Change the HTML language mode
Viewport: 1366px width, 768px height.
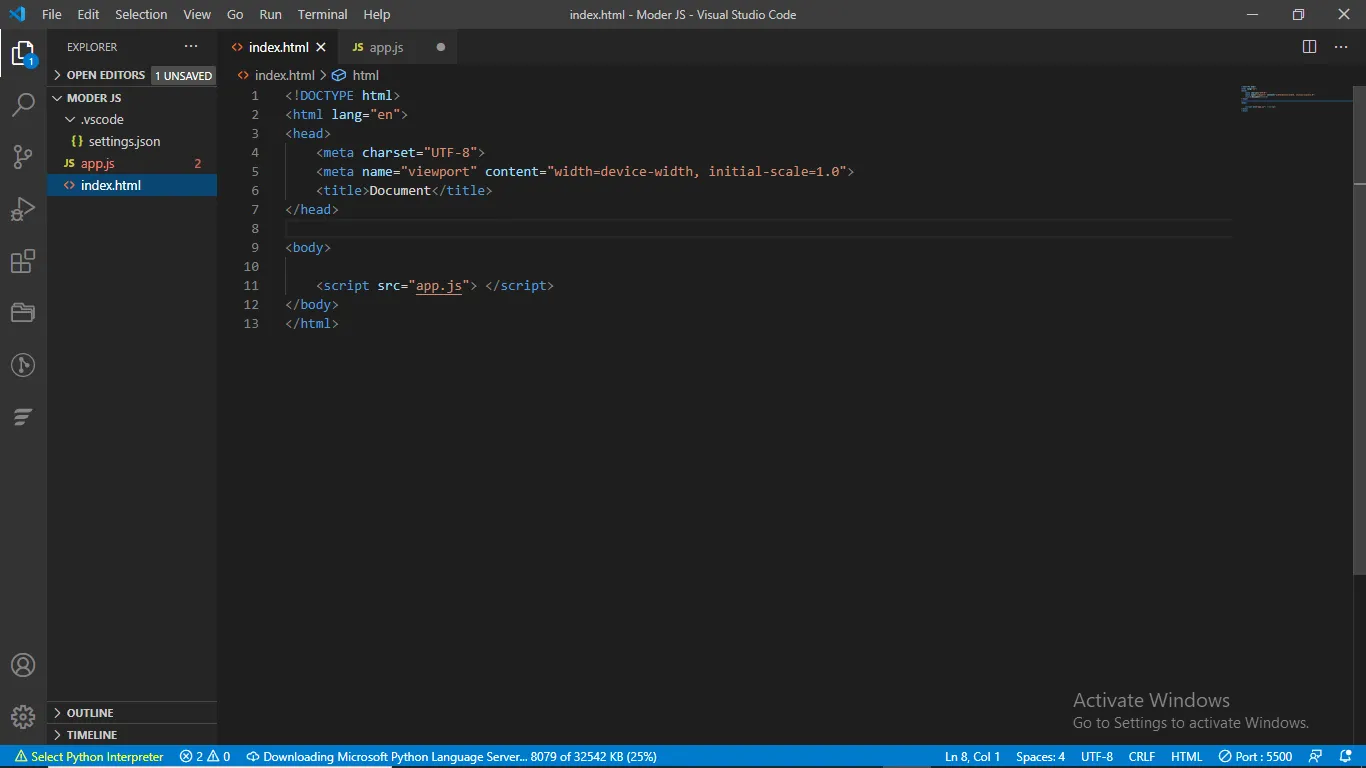pyautogui.click(x=1186, y=757)
